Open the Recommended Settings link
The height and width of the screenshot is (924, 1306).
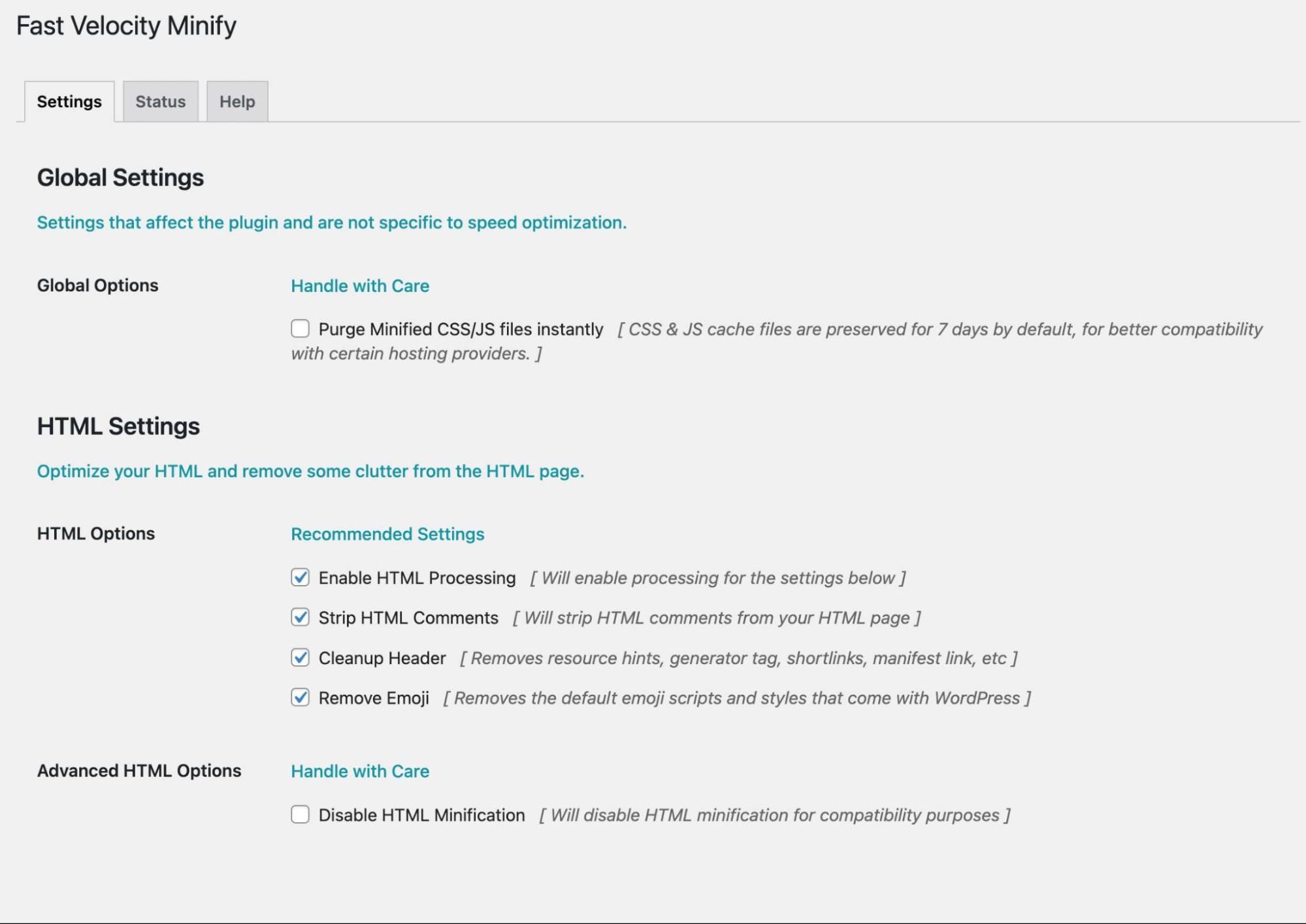[x=387, y=534]
